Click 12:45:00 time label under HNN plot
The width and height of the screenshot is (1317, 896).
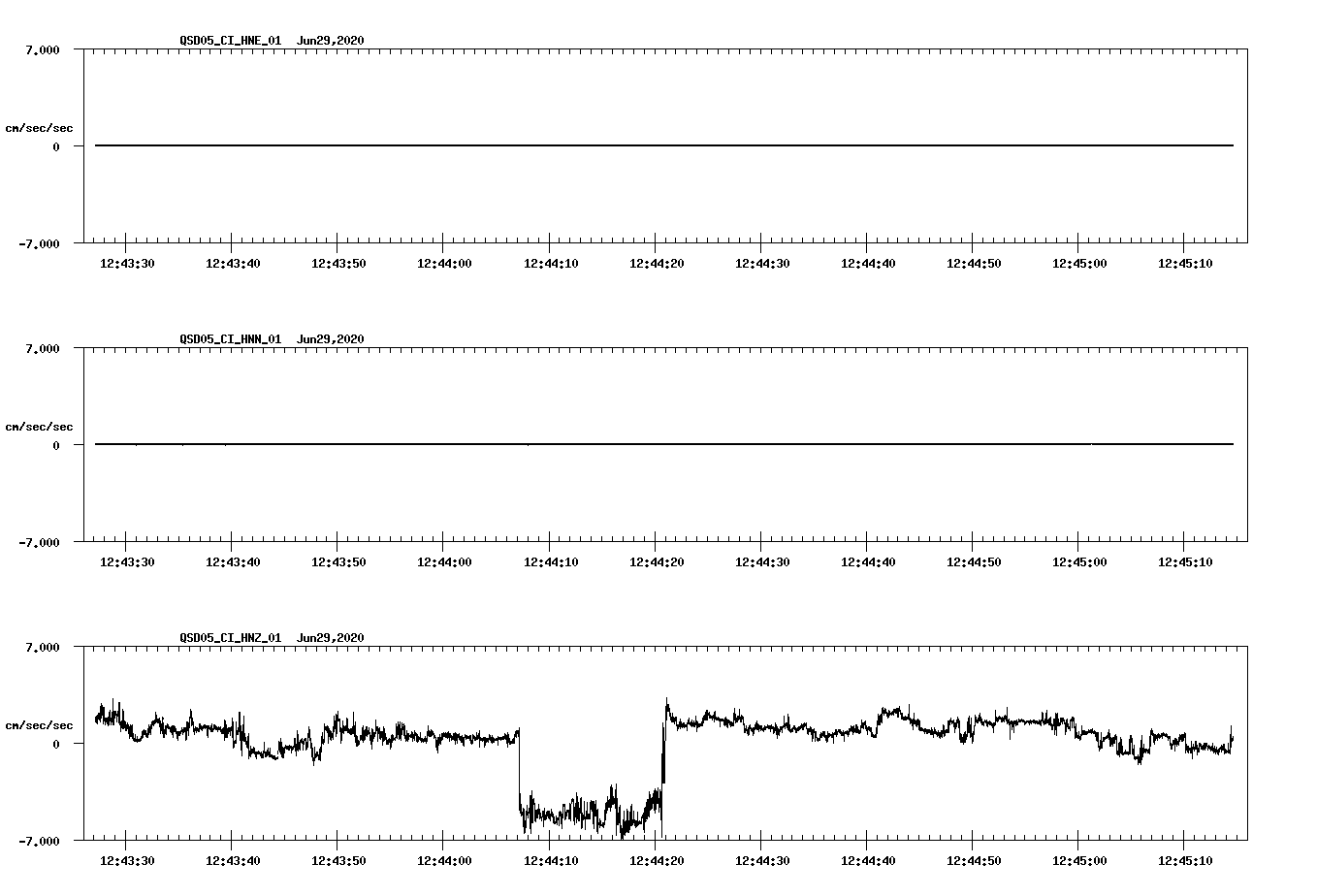click(x=1079, y=562)
